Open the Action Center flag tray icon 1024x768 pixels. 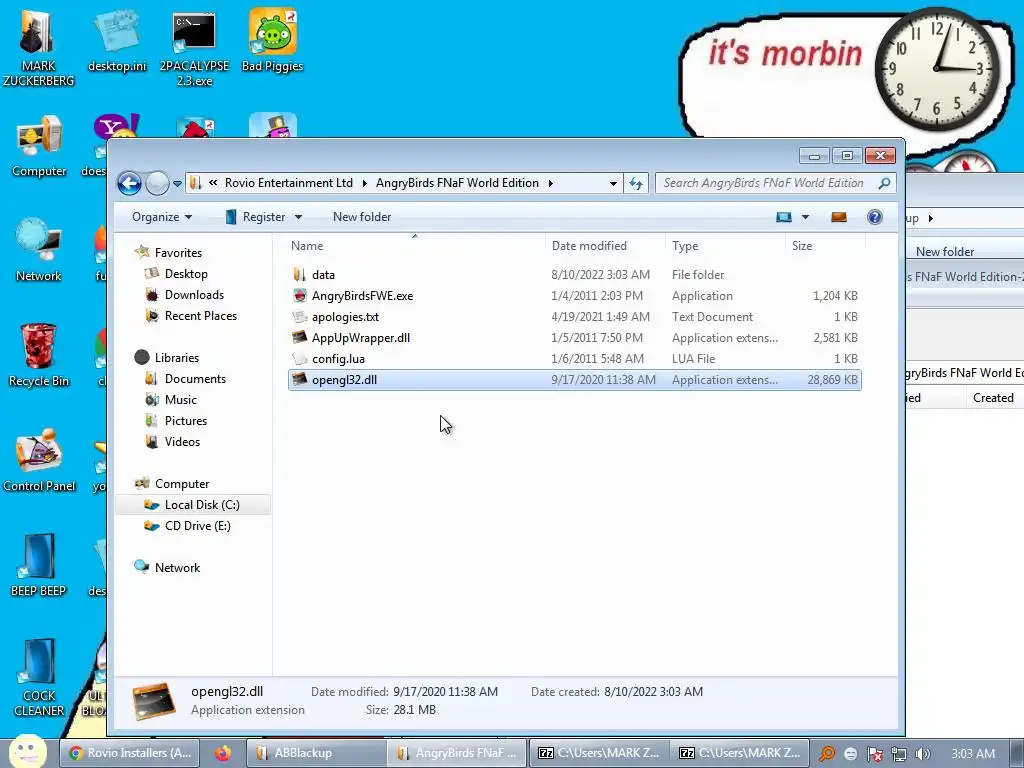tap(875, 754)
